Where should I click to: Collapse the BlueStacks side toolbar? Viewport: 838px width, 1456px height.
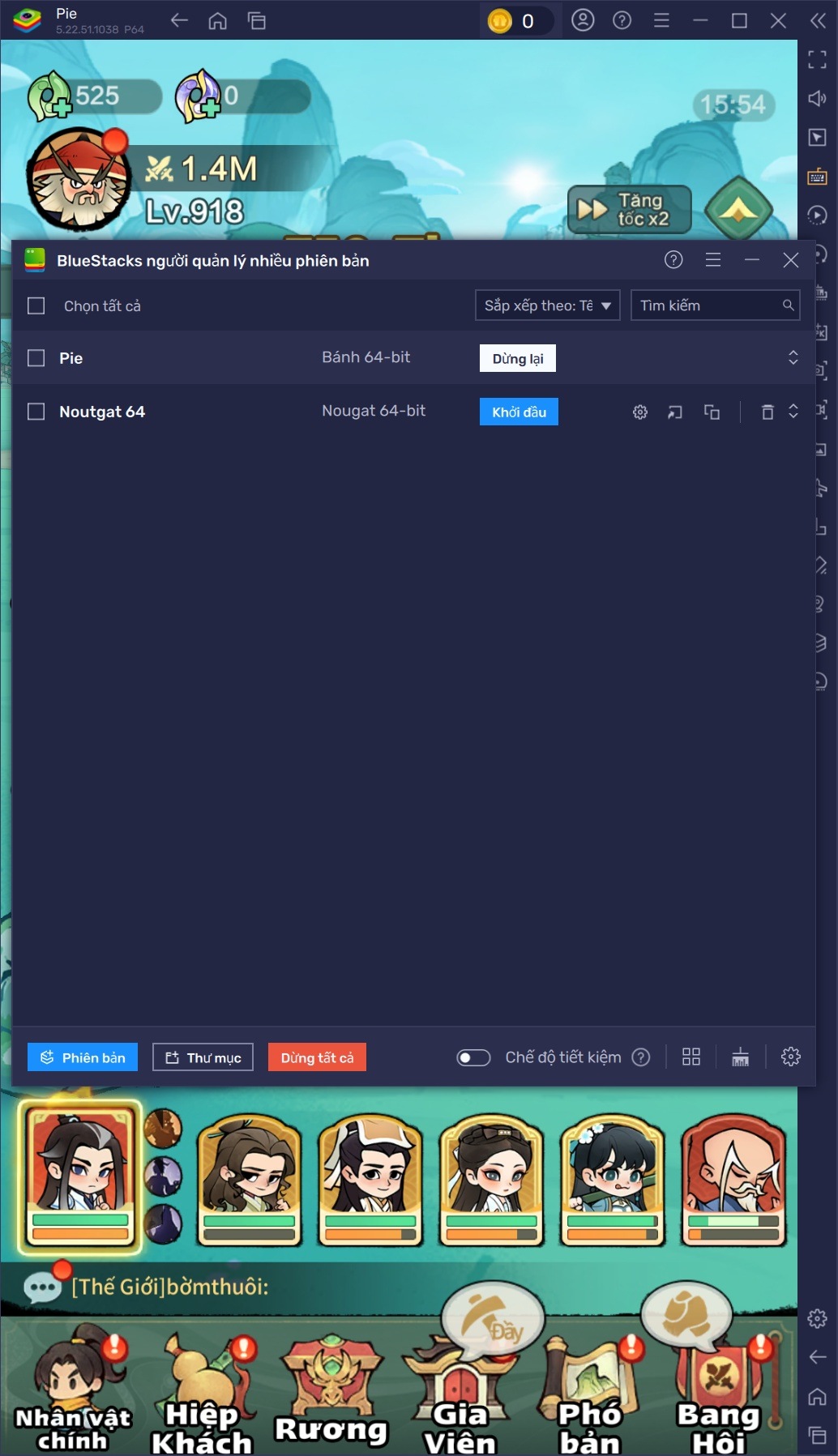[x=818, y=20]
